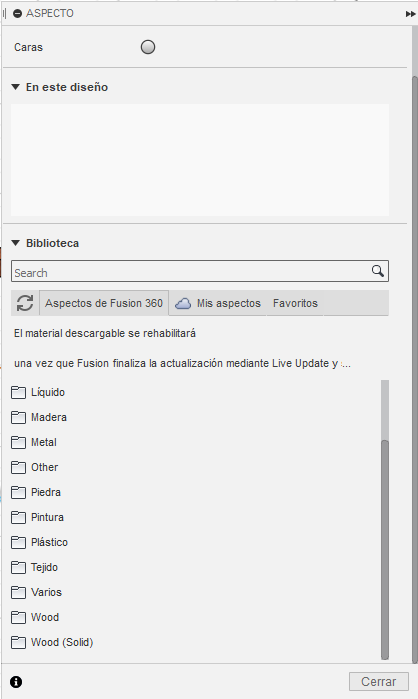Image resolution: width=418 pixels, height=699 pixels.
Task: Click the refresh library icon
Action: [25, 303]
